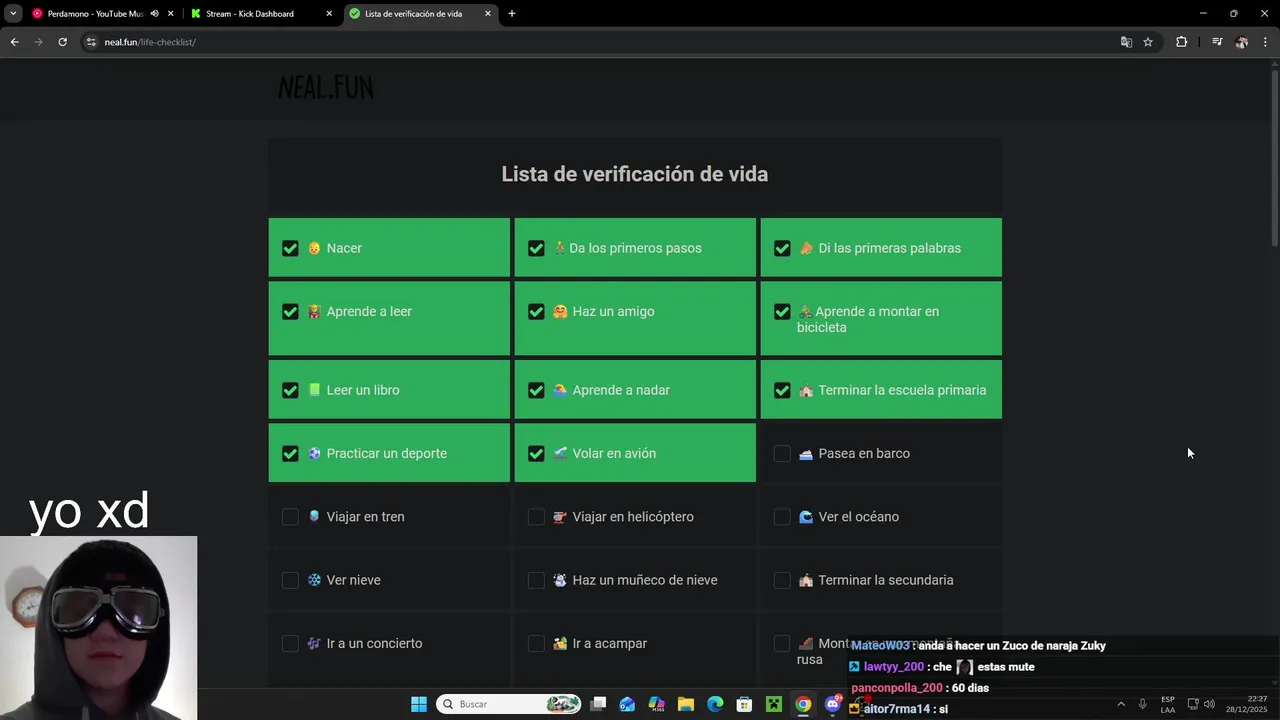Open the Minecraft taskbar icon

click(773, 704)
